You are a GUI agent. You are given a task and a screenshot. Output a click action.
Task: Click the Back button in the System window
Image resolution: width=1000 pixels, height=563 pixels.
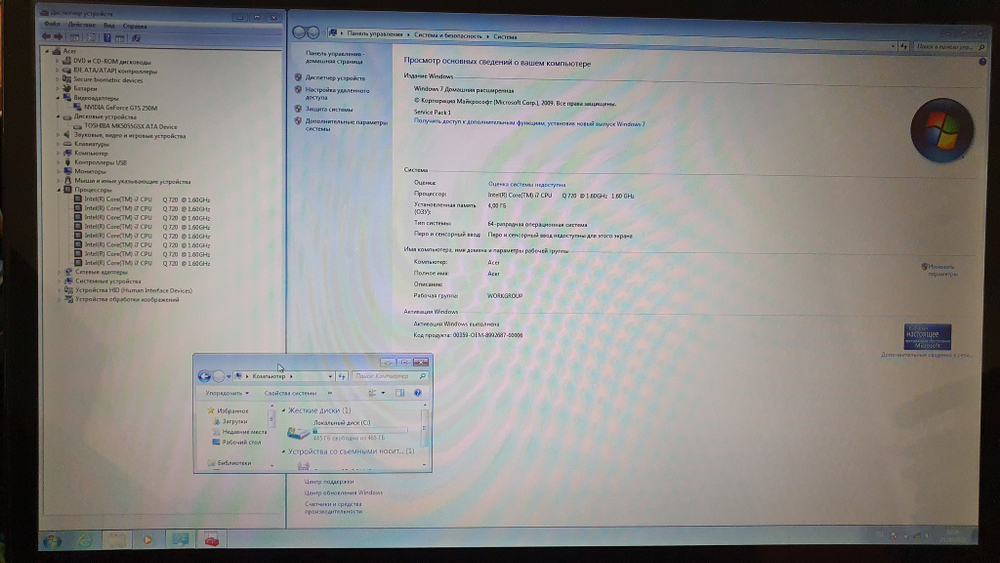298,32
